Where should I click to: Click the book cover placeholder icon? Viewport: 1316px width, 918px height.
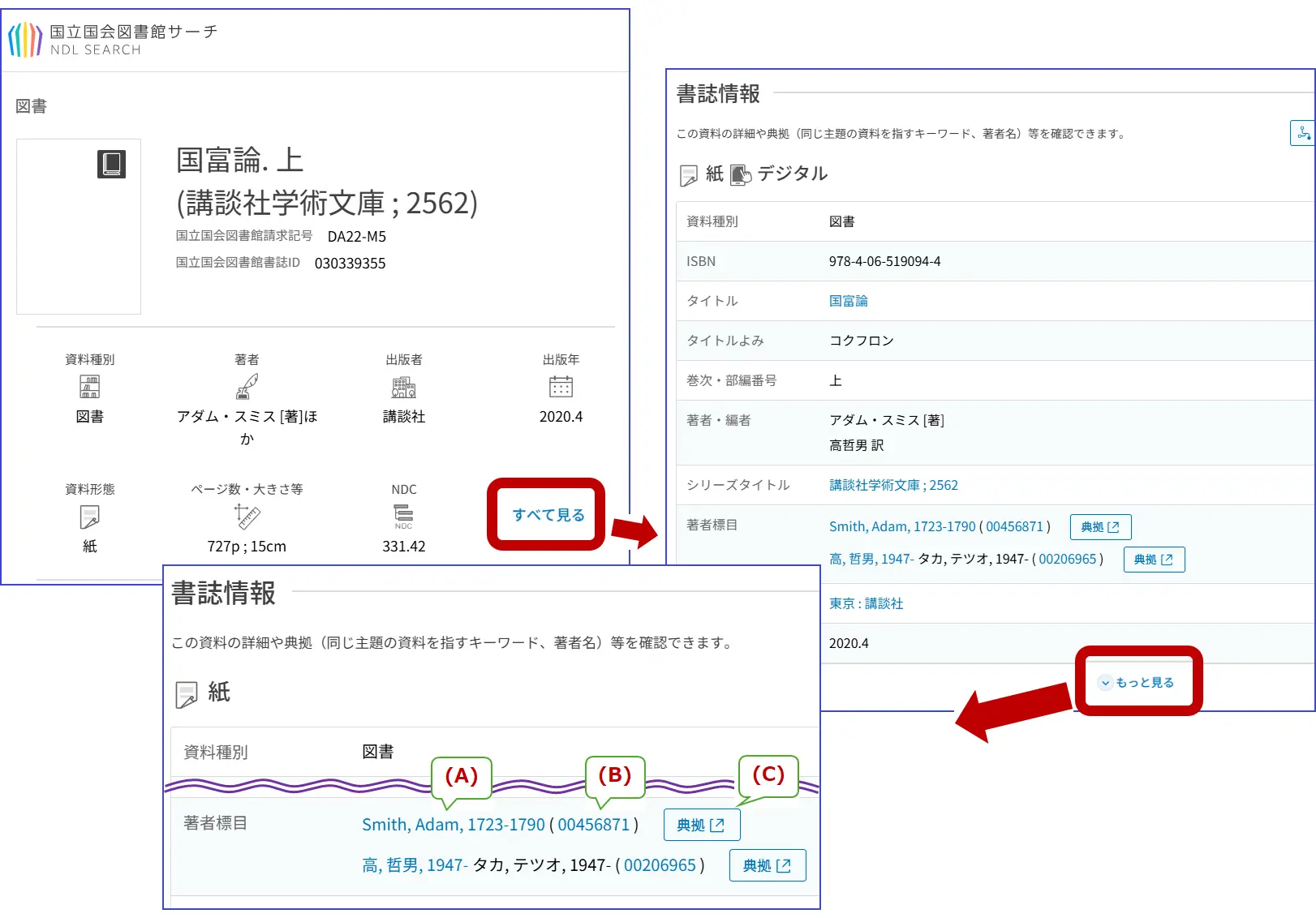112,164
